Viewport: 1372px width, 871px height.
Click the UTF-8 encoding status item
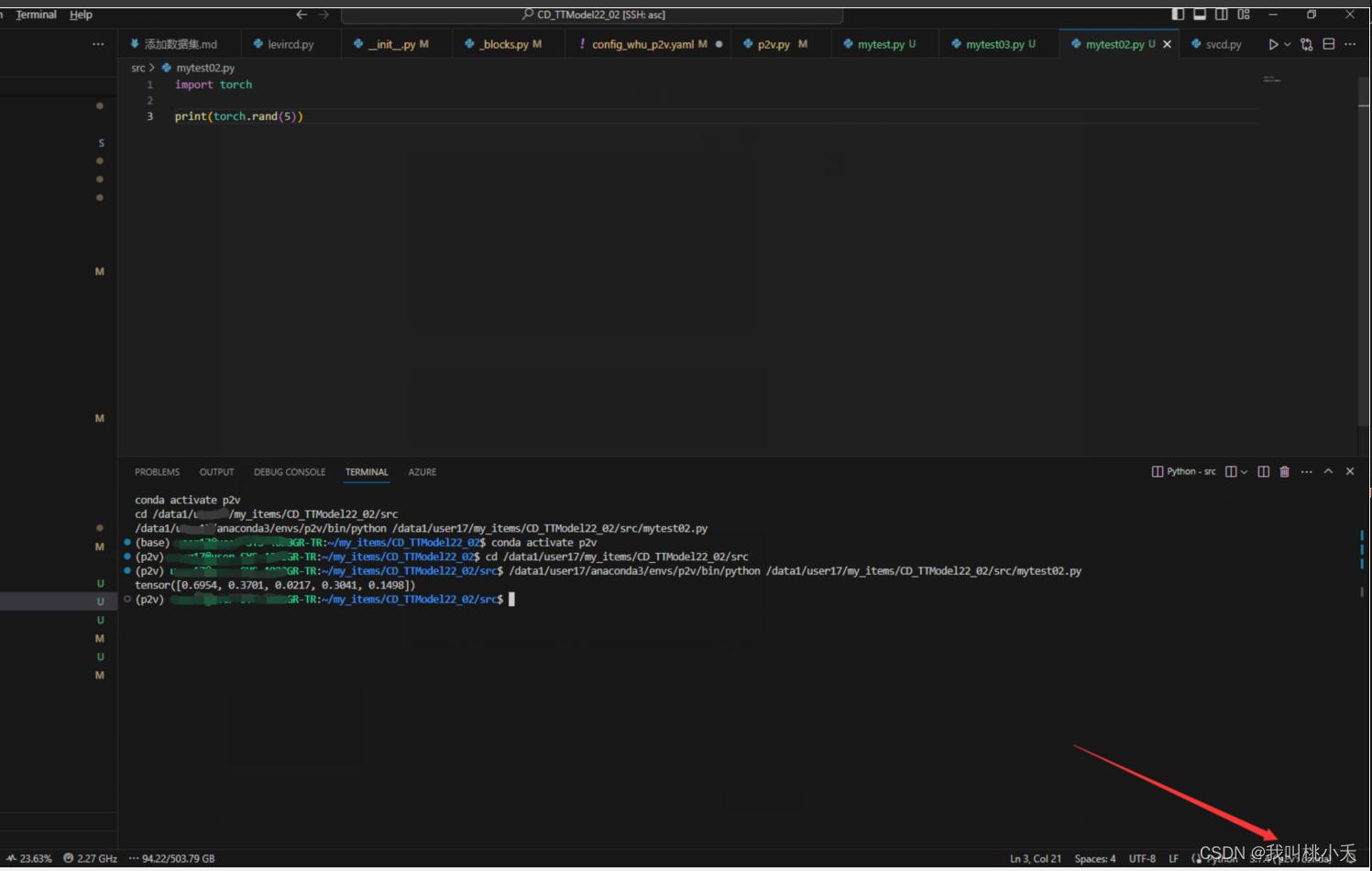pyautogui.click(x=1142, y=859)
